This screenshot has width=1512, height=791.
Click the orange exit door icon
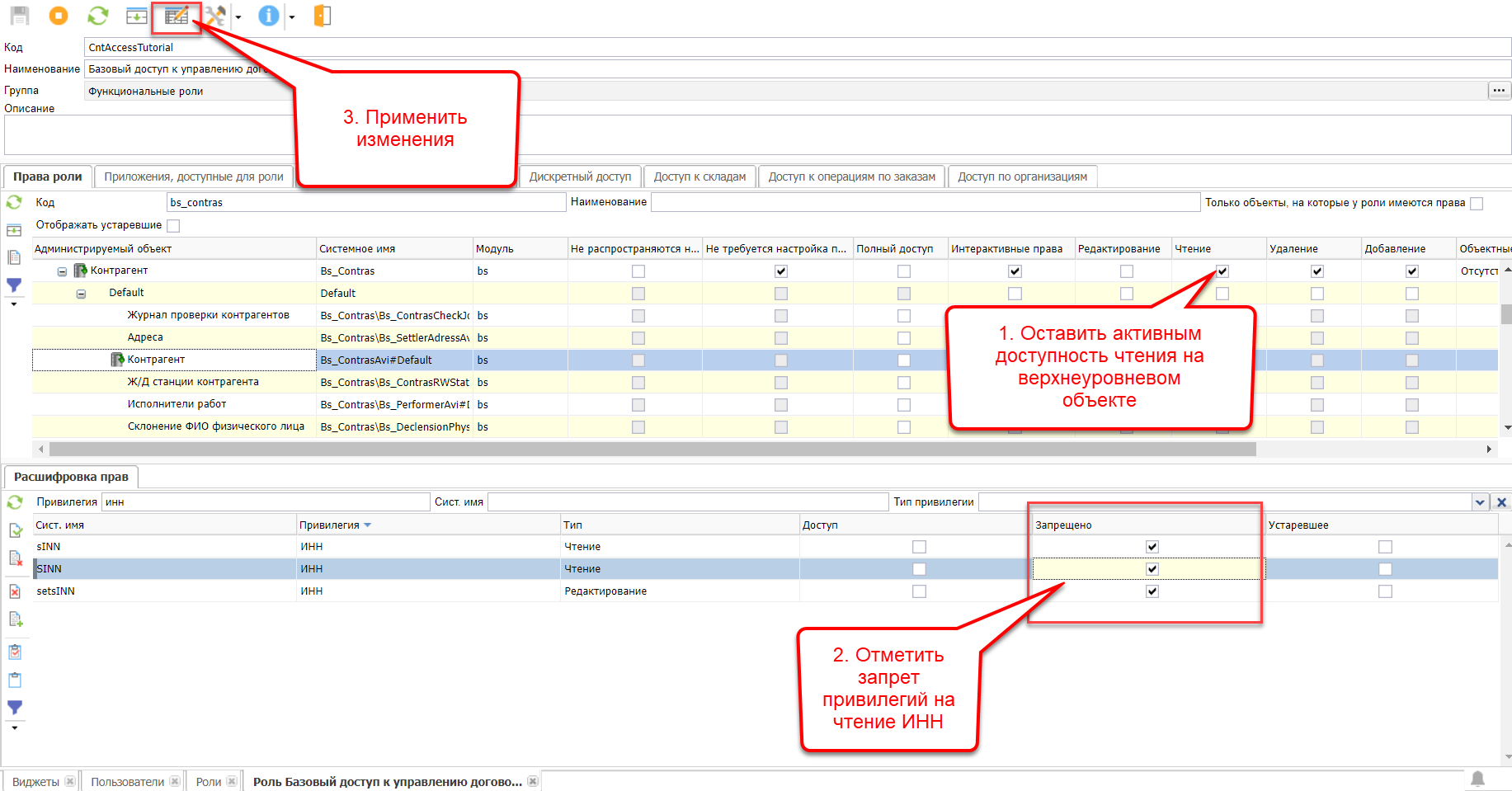[x=323, y=16]
